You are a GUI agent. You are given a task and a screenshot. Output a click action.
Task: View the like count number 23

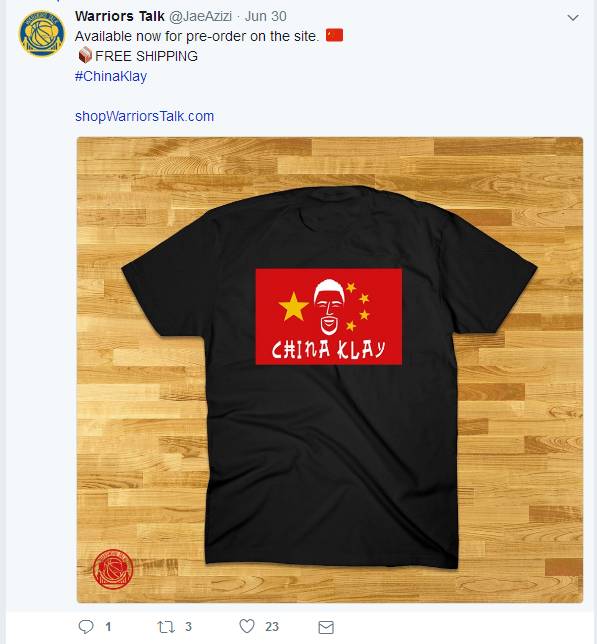click(272, 627)
